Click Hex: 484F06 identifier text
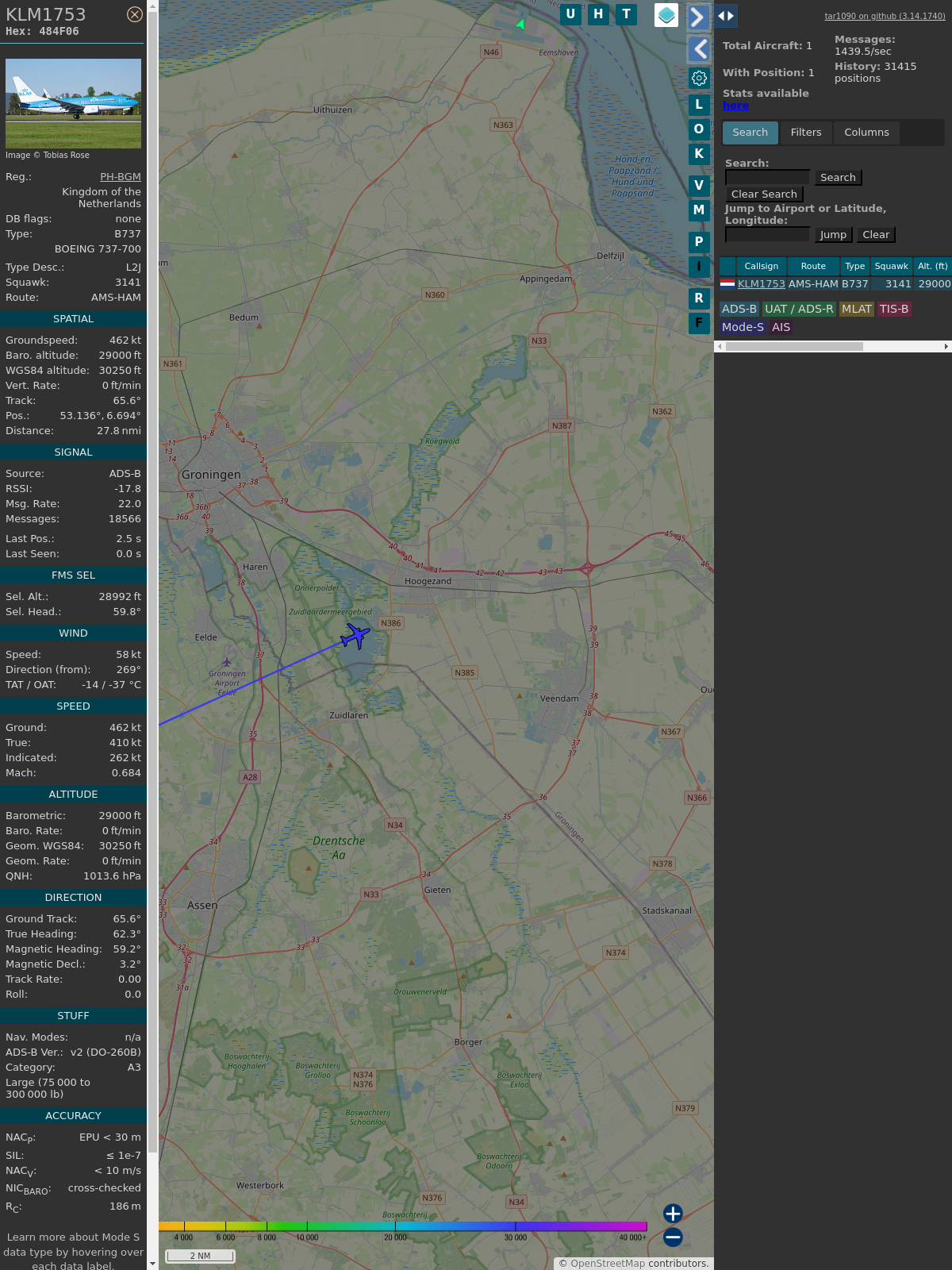Viewport: 952px width, 1270px height. pyautogui.click(x=42, y=32)
